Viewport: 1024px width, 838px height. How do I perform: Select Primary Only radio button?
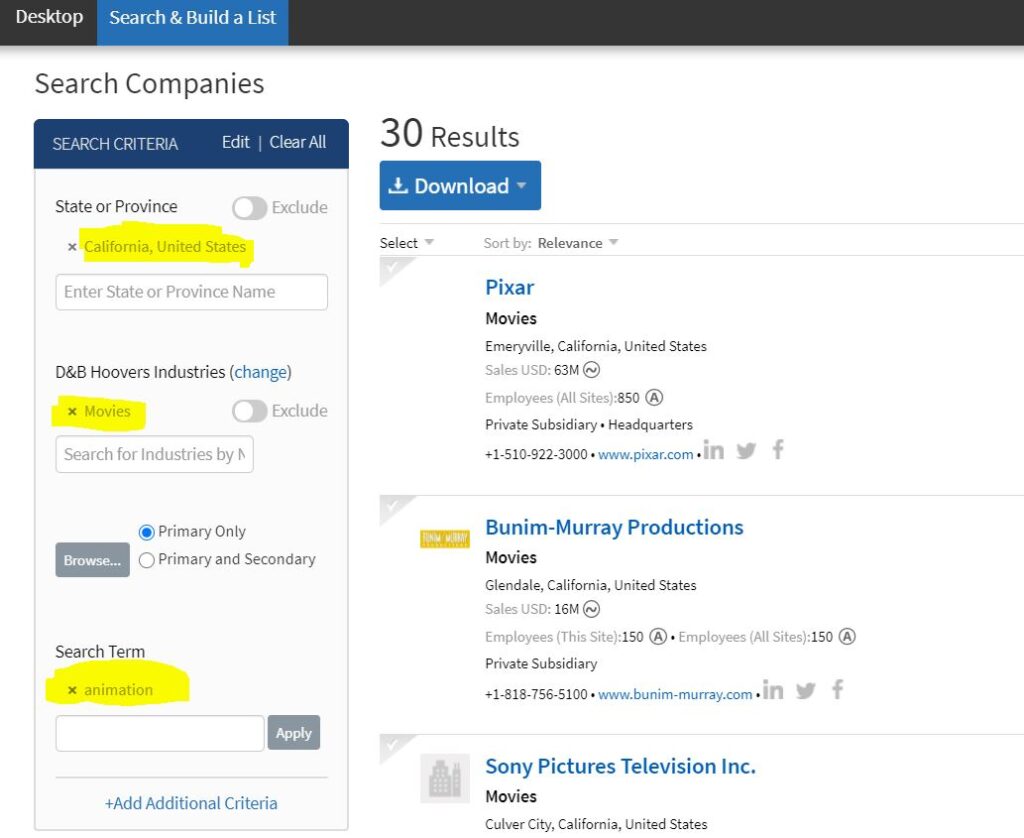146,532
